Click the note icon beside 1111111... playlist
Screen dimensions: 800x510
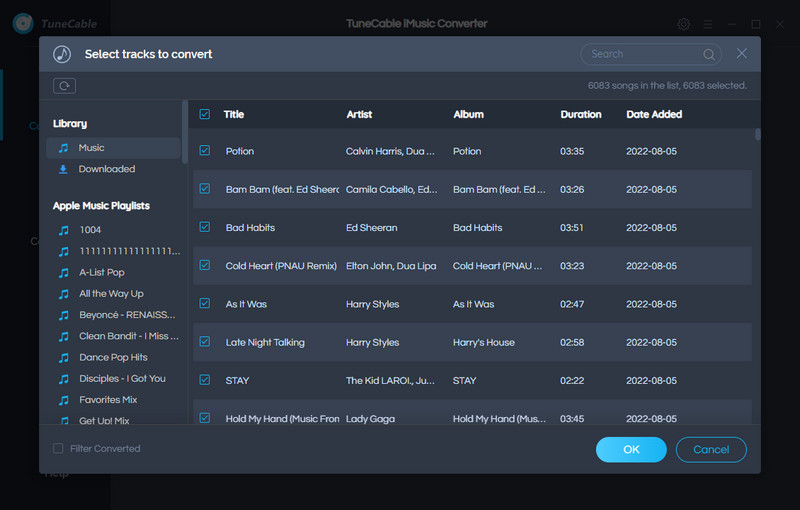coord(64,251)
